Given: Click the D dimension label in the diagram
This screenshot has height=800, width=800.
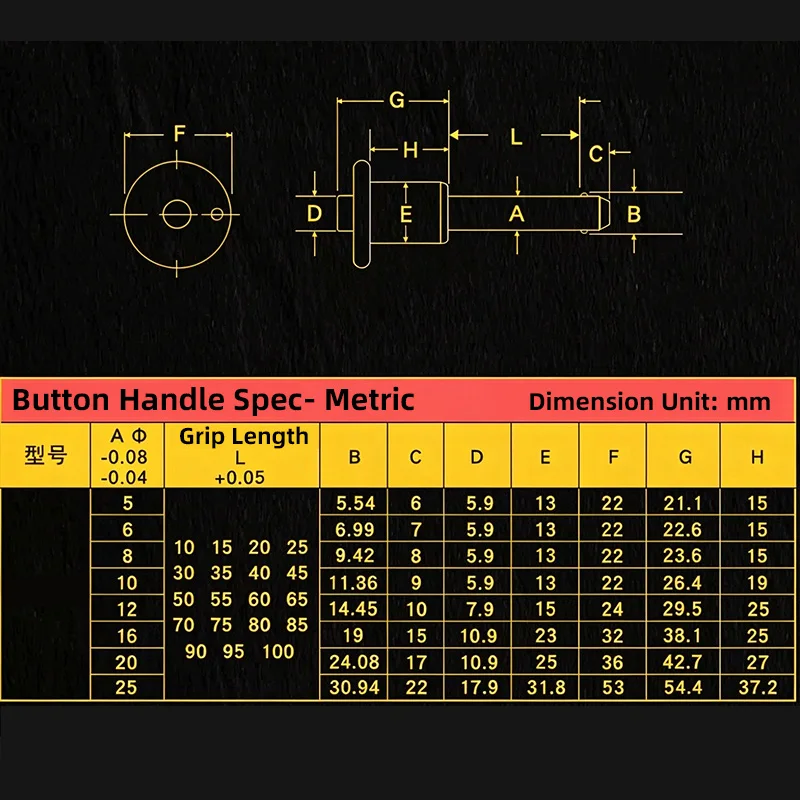Looking at the screenshot, I should [x=314, y=213].
